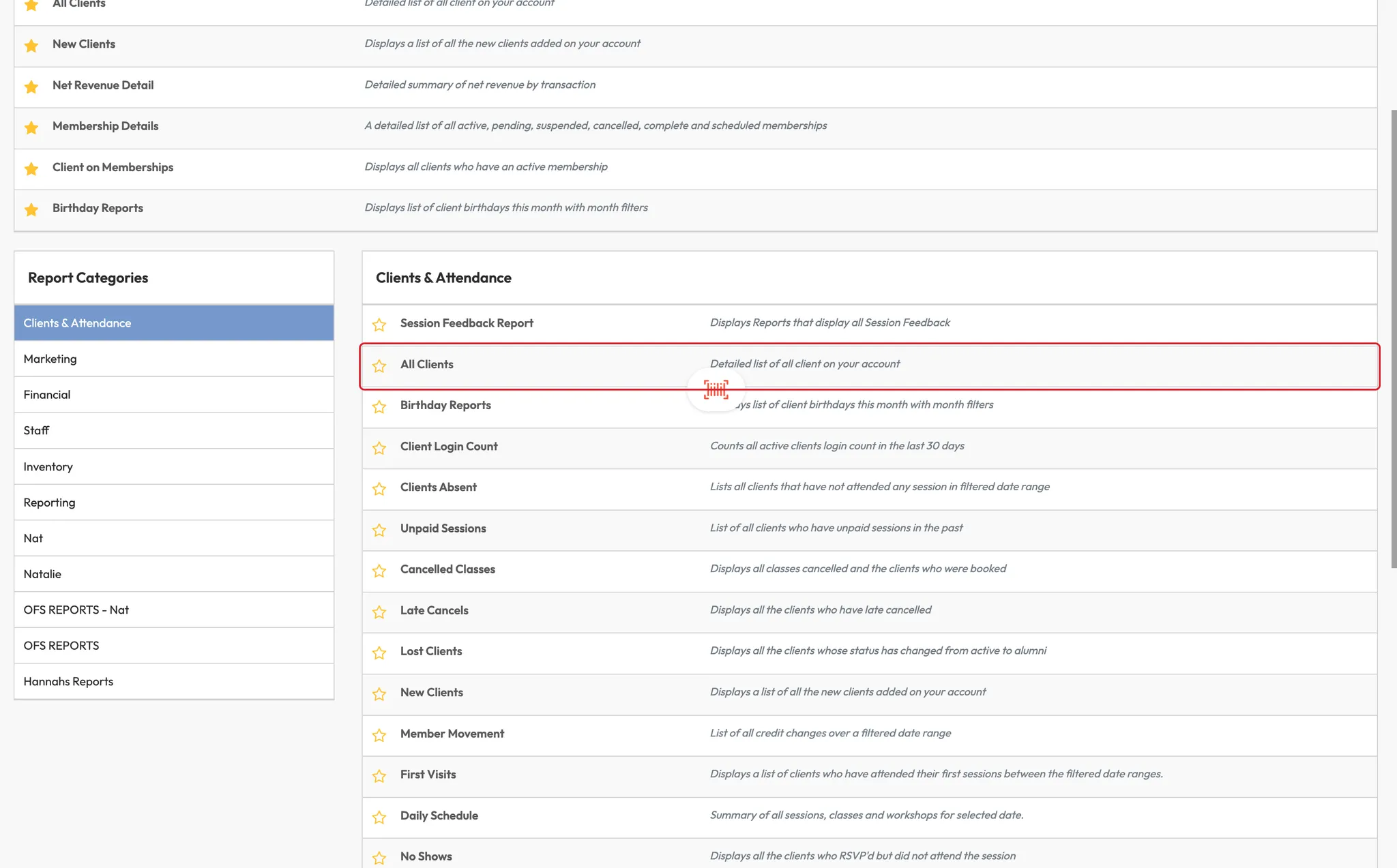The width and height of the screenshot is (1397, 868).
Task: Star the Session Feedback Report as favorite
Action: 379,325
